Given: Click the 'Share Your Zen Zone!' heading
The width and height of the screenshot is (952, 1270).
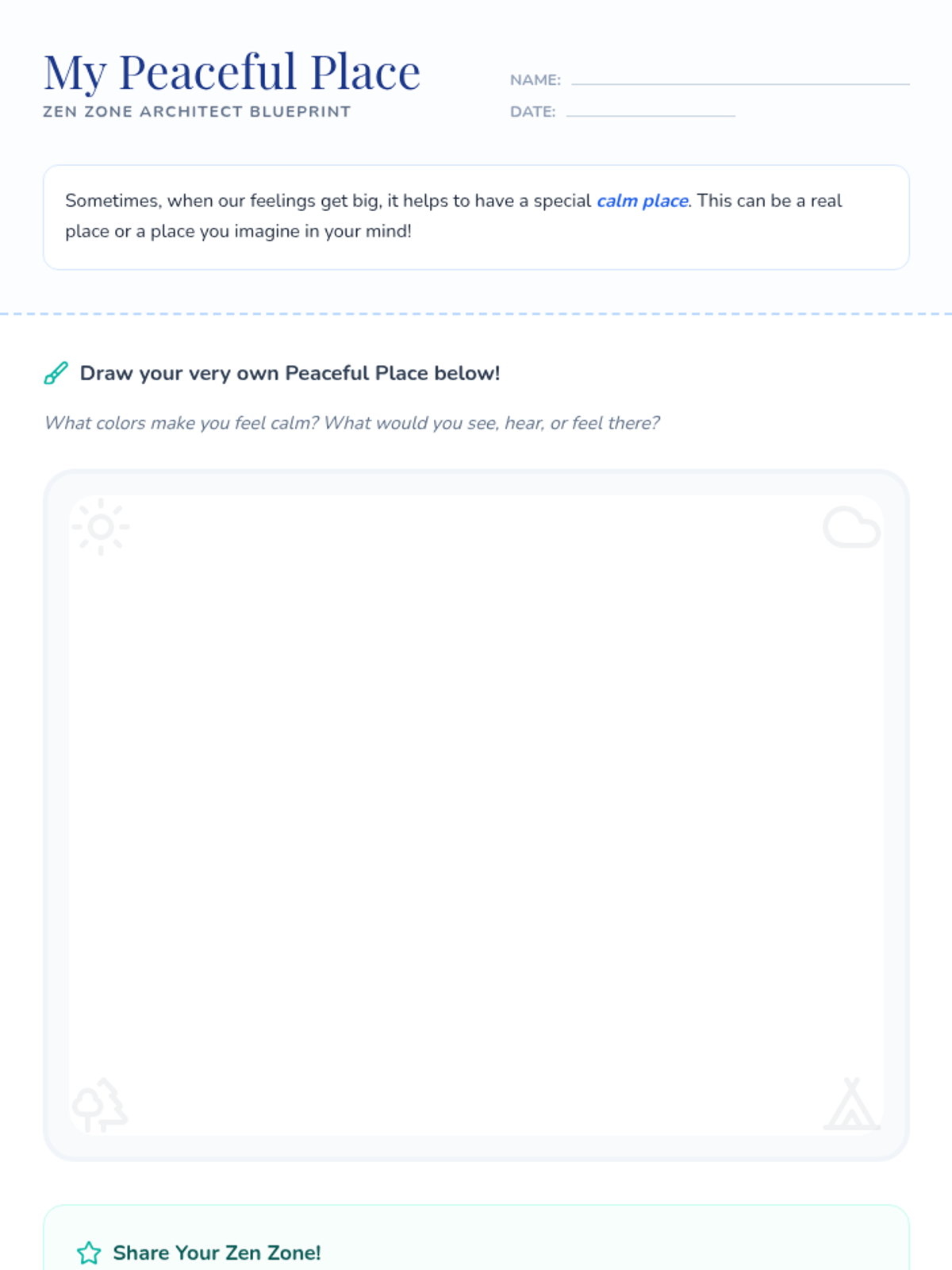Looking at the screenshot, I should (x=217, y=1253).
